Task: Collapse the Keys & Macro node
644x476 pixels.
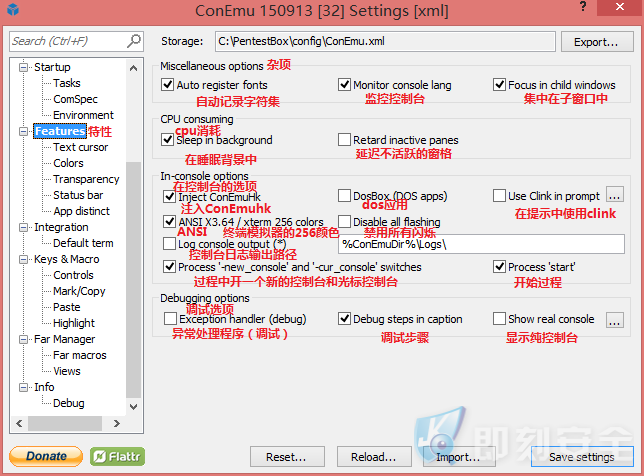Action: [x=24, y=259]
